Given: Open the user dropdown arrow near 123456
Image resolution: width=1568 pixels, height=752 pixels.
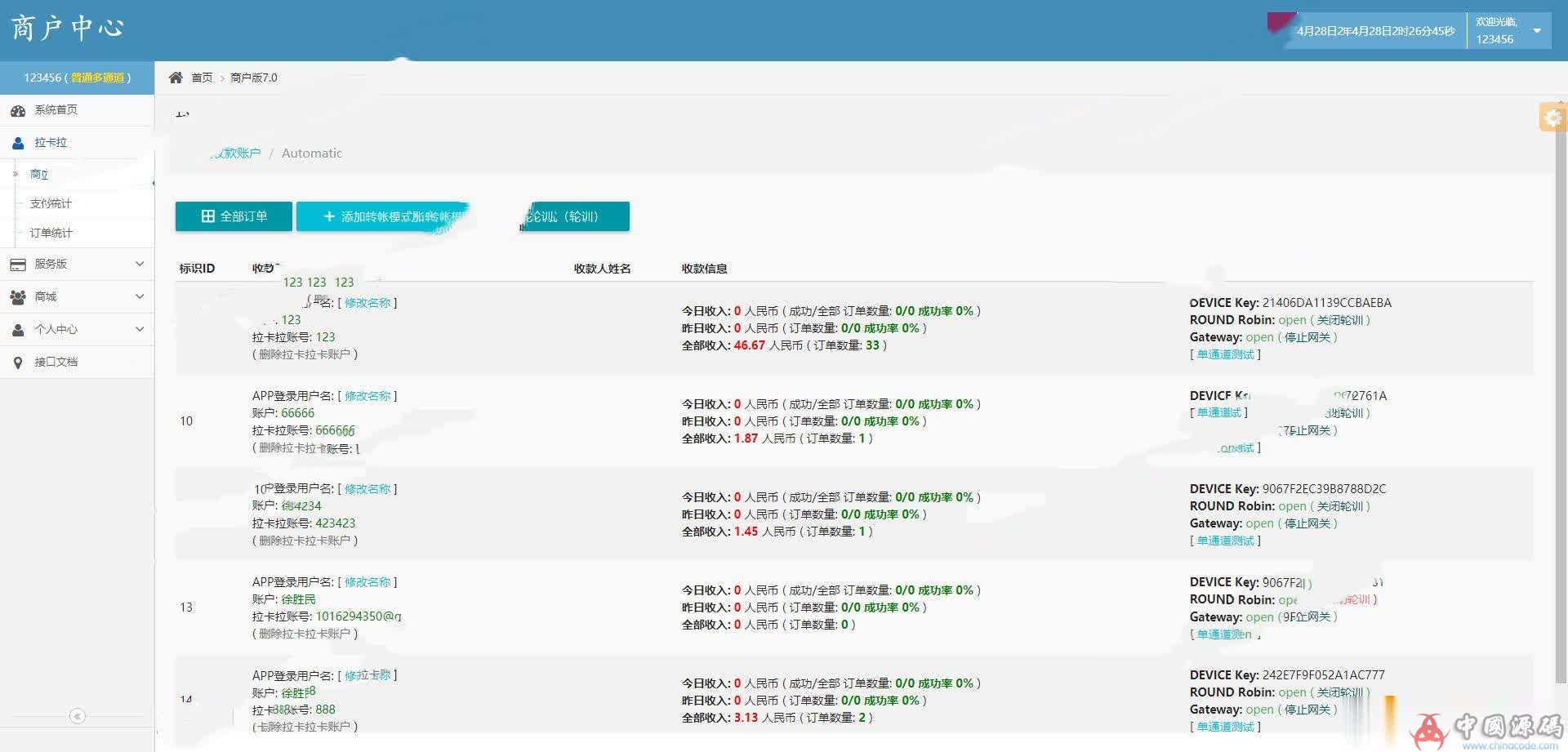Looking at the screenshot, I should point(1537,31).
